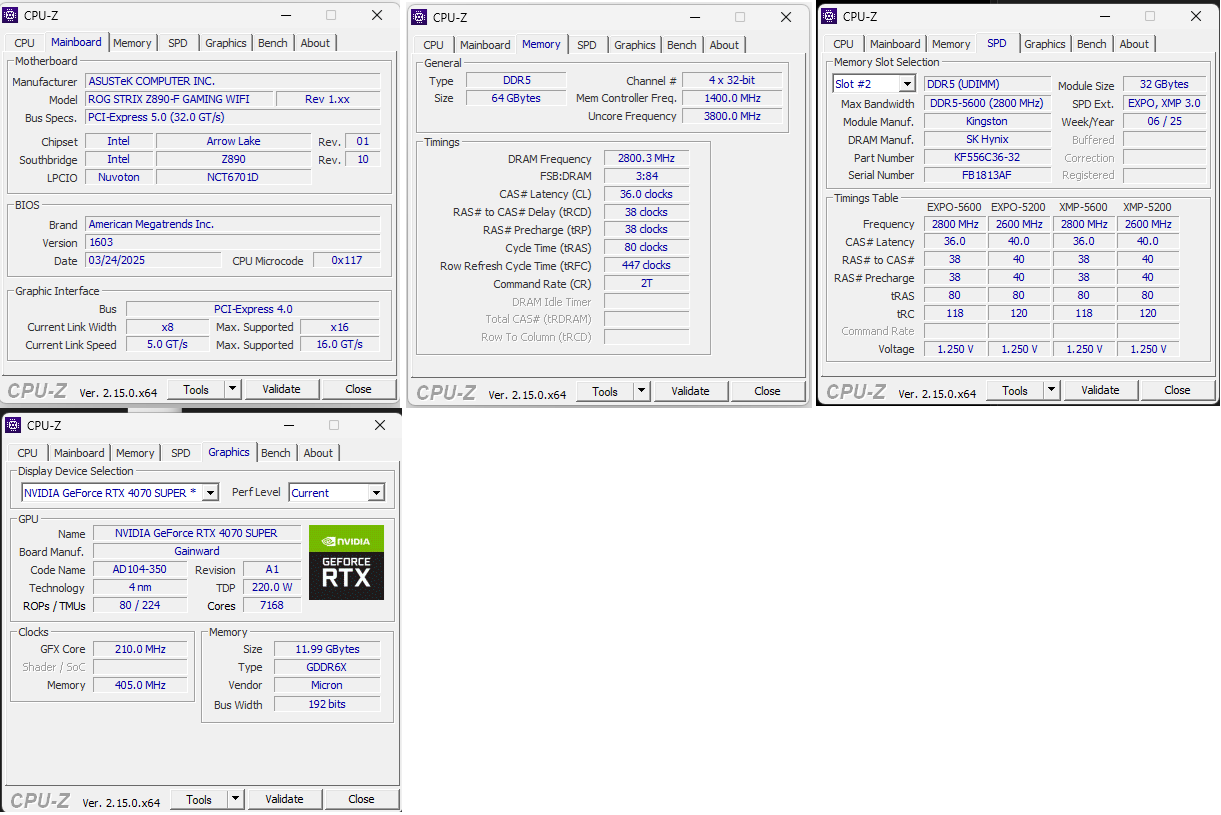The height and width of the screenshot is (815, 1221).
Task: Click Close button in Graphics window footer
Action: [x=361, y=799]
